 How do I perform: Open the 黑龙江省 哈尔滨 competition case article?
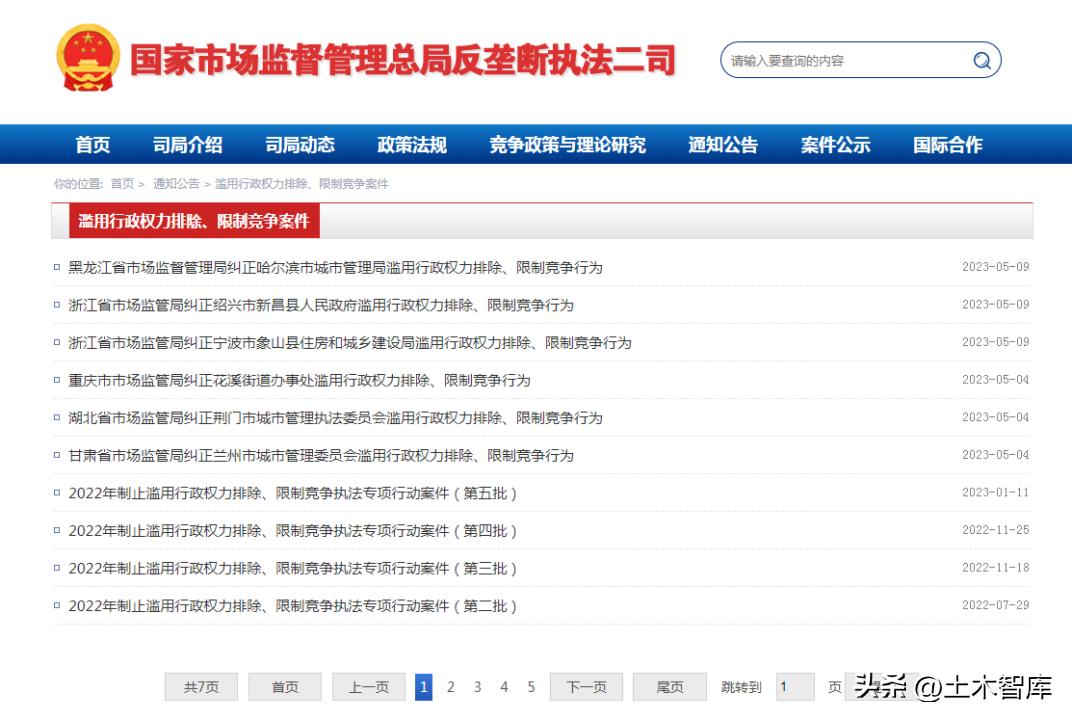[334, 267]
